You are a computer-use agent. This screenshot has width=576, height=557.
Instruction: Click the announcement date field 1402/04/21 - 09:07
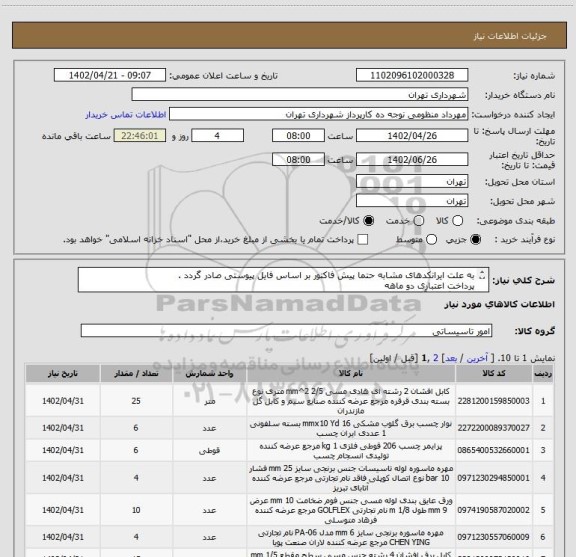110,75
